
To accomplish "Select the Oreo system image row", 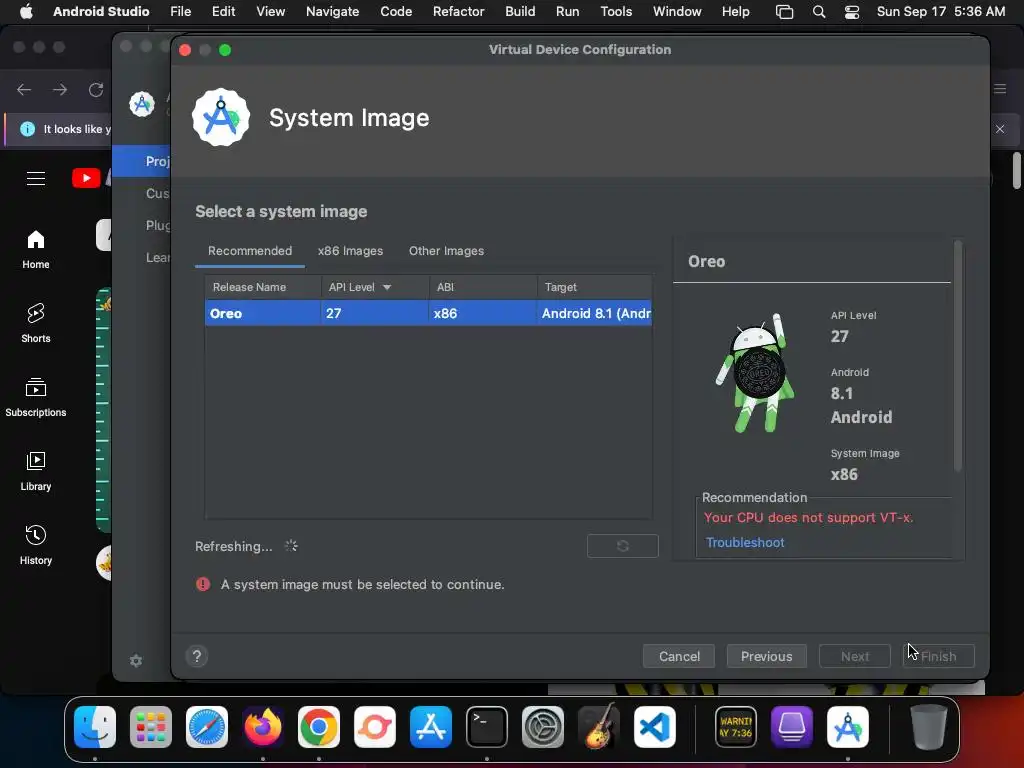I will tap(428, 313).
